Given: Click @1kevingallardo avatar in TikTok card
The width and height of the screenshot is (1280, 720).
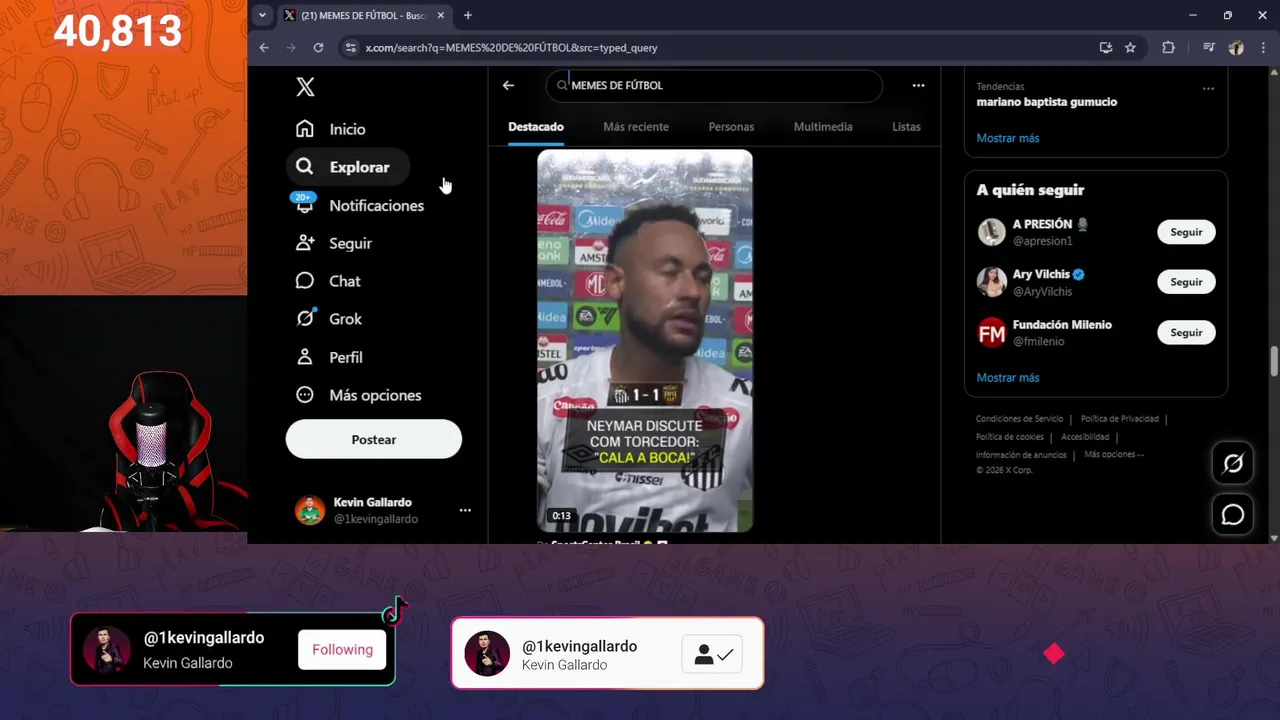Looking at the screenshot, I should (x=107, y=649).
